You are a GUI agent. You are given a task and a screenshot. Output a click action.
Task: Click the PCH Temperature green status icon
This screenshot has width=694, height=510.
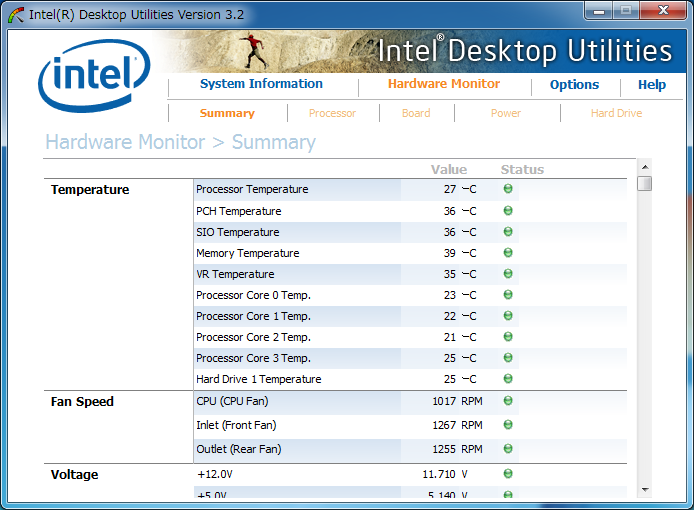(508, 210)
